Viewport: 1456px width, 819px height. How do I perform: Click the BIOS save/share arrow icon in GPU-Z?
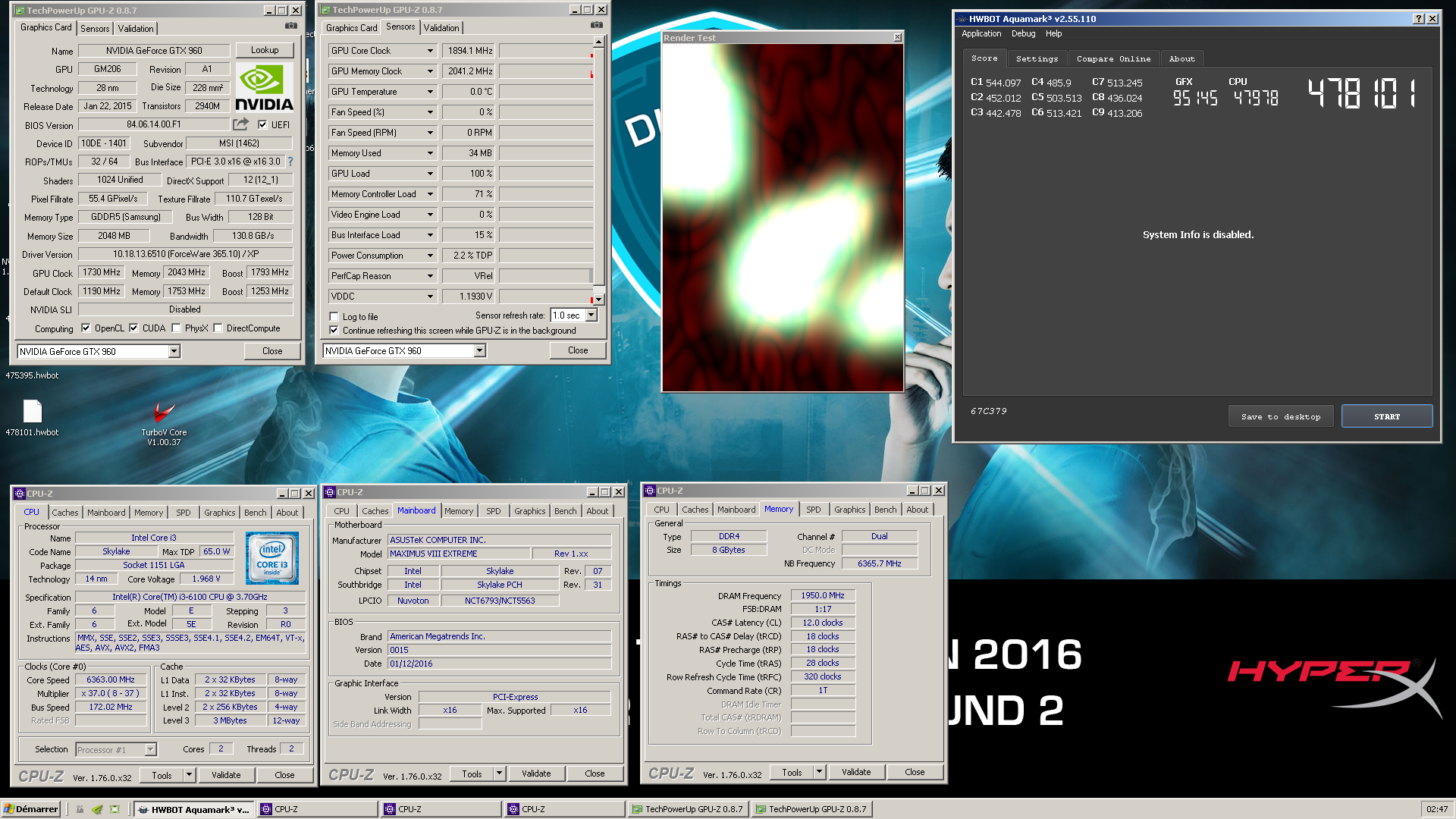pyautogui.click(x=240, y=124)
